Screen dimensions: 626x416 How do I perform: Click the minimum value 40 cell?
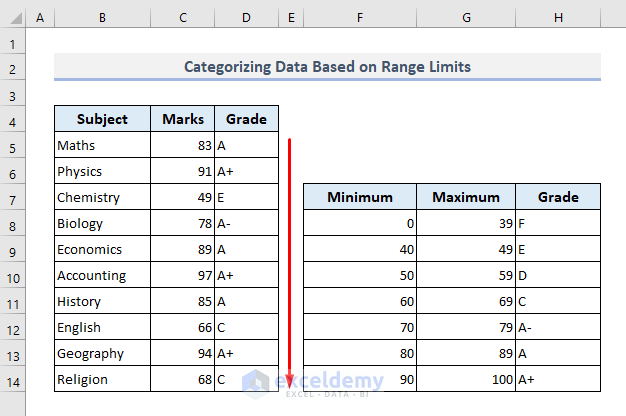coord(360,249)
